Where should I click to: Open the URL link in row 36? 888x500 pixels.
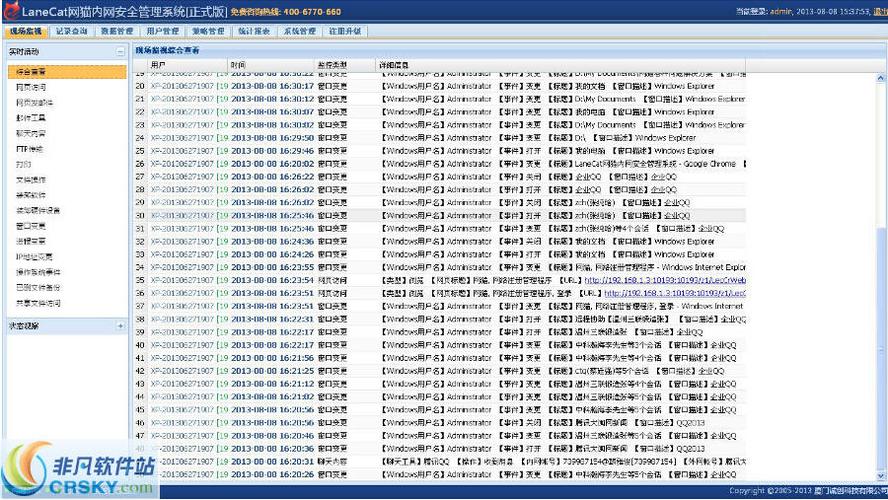675,293
